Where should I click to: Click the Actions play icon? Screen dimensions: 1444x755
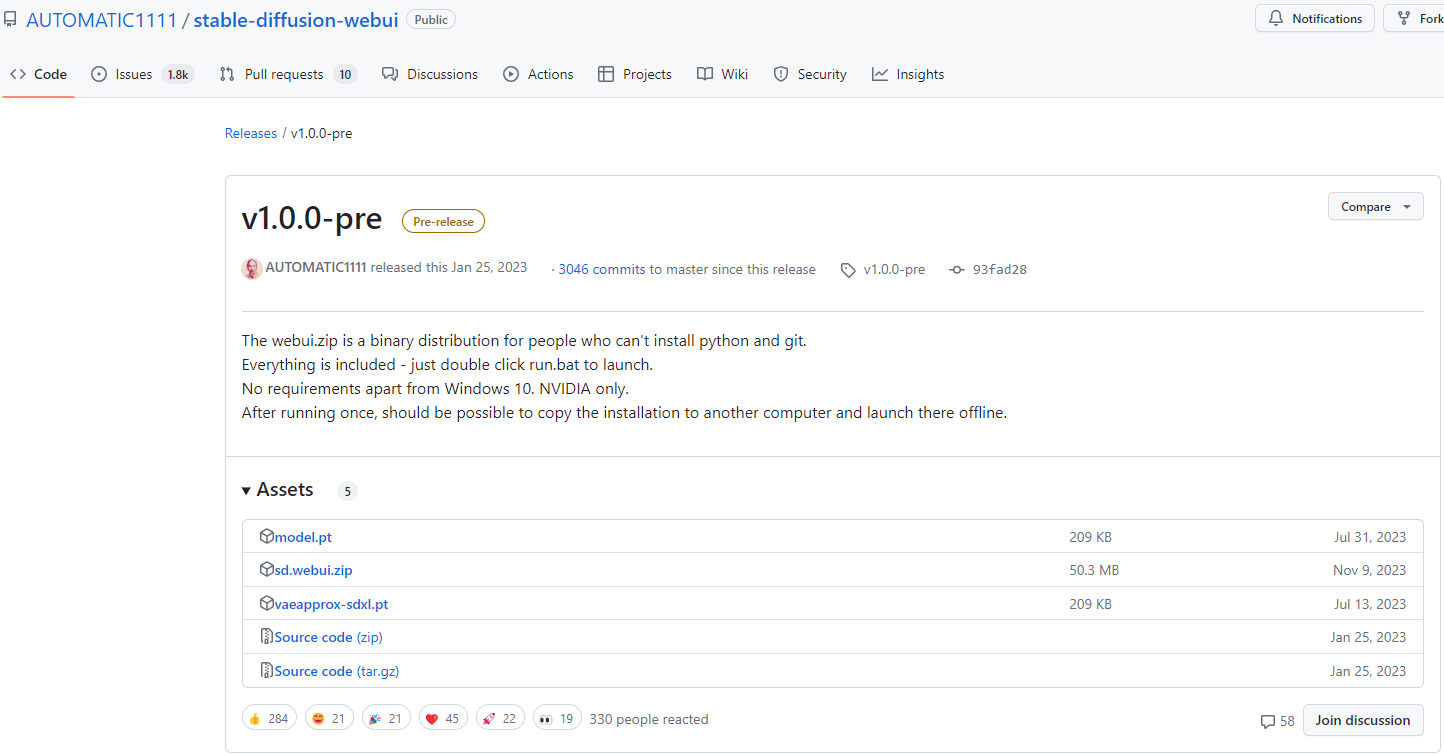(511, 74)
